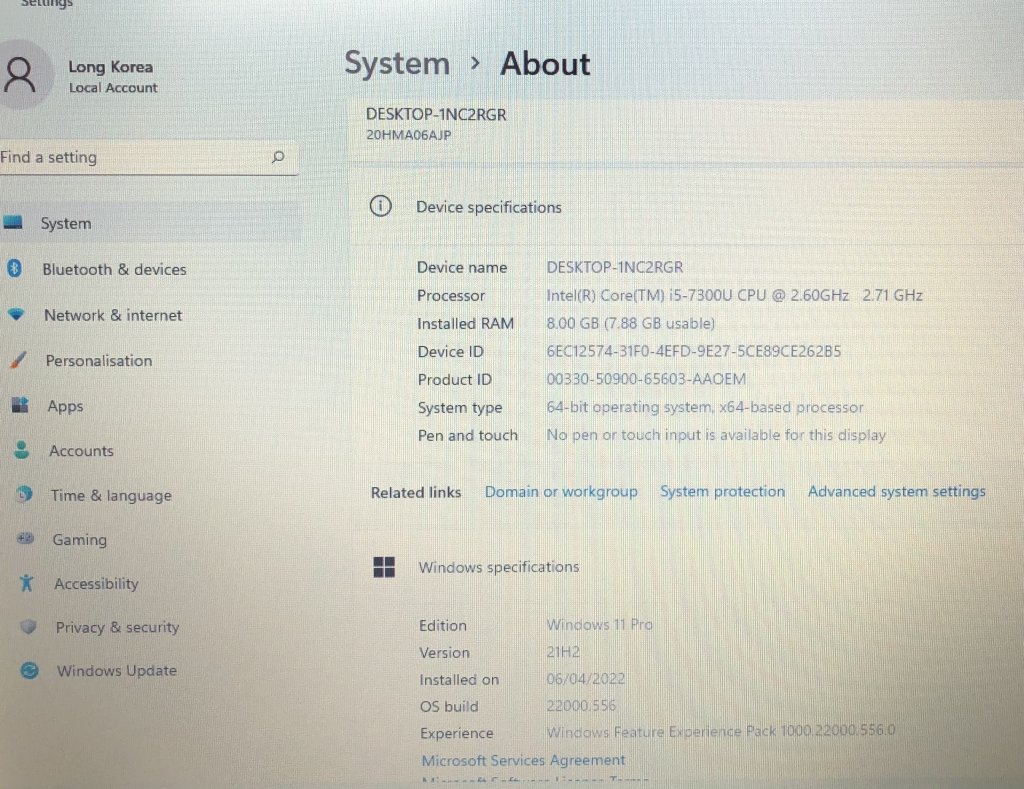This screenshot has height=789, width=1024.
Task: Select the Device name value DESKTOP-1NC2RGR
Action: tap(615, 267)
